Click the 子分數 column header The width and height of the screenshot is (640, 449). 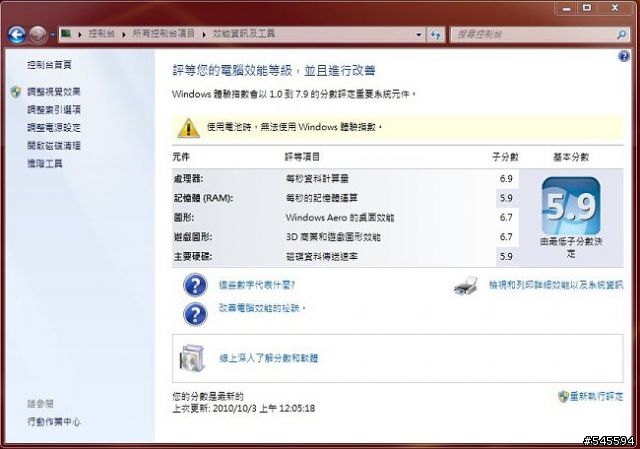[505, 157]
